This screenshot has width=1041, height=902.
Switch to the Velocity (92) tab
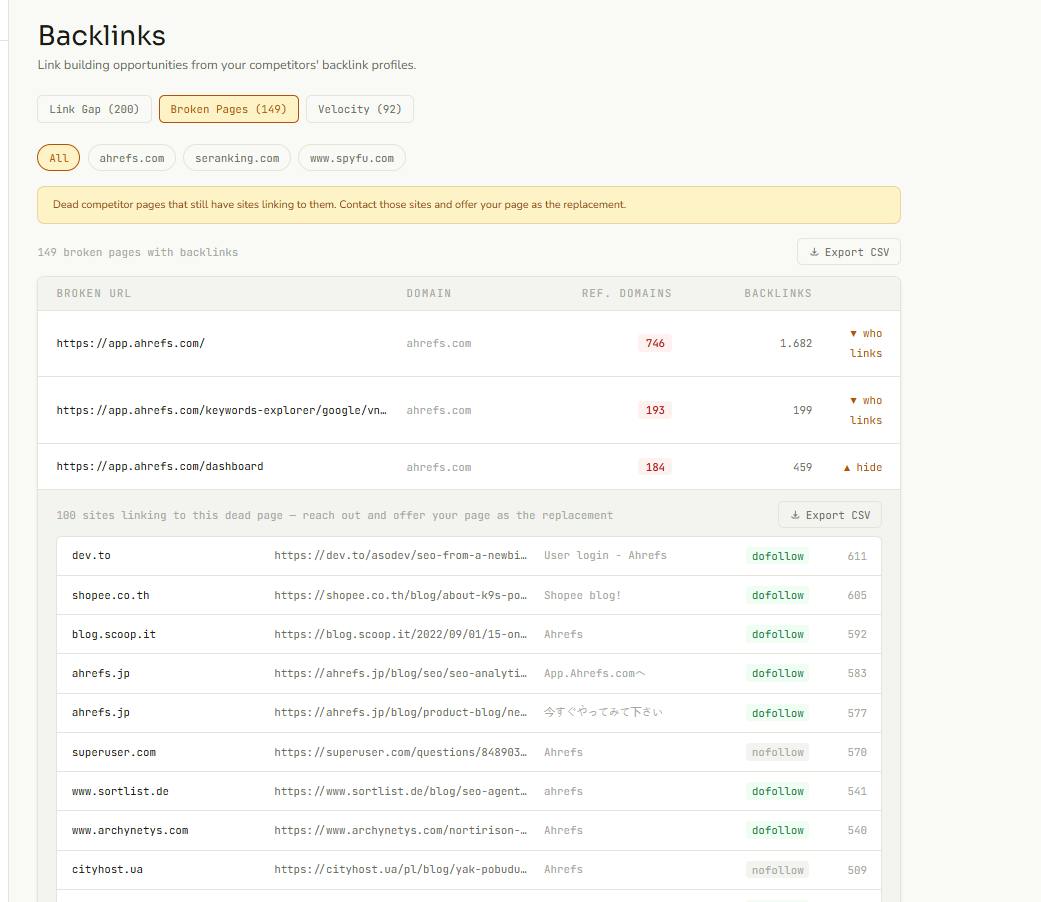click(x=360, y=109)
